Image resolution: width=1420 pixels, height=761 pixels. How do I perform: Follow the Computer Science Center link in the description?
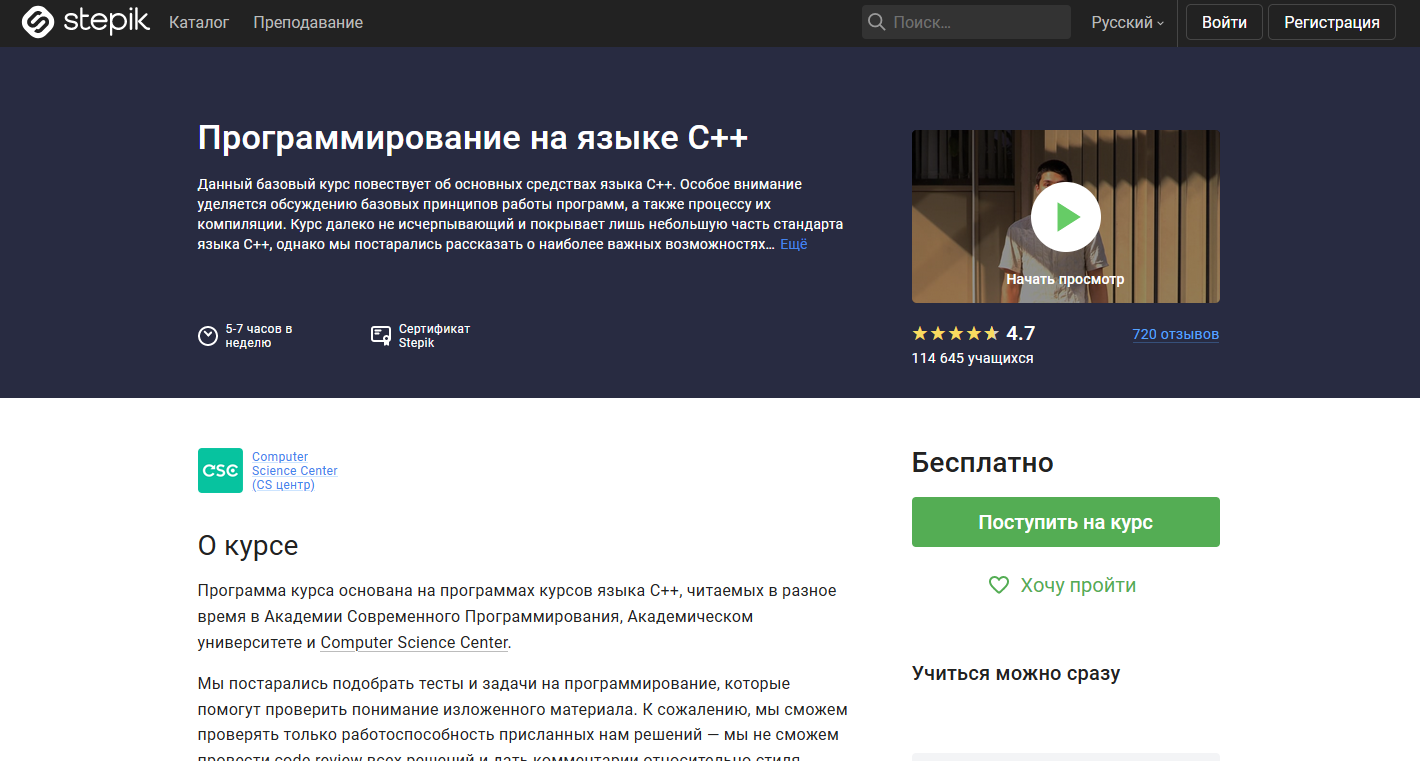click(x=413, y=642)
